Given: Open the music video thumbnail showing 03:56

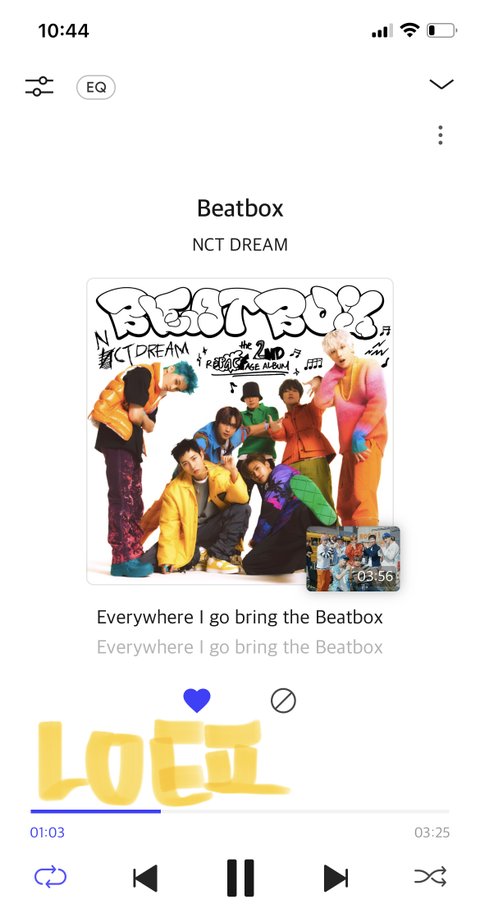Looking at the screenshot, I should (x=353, y=559).
